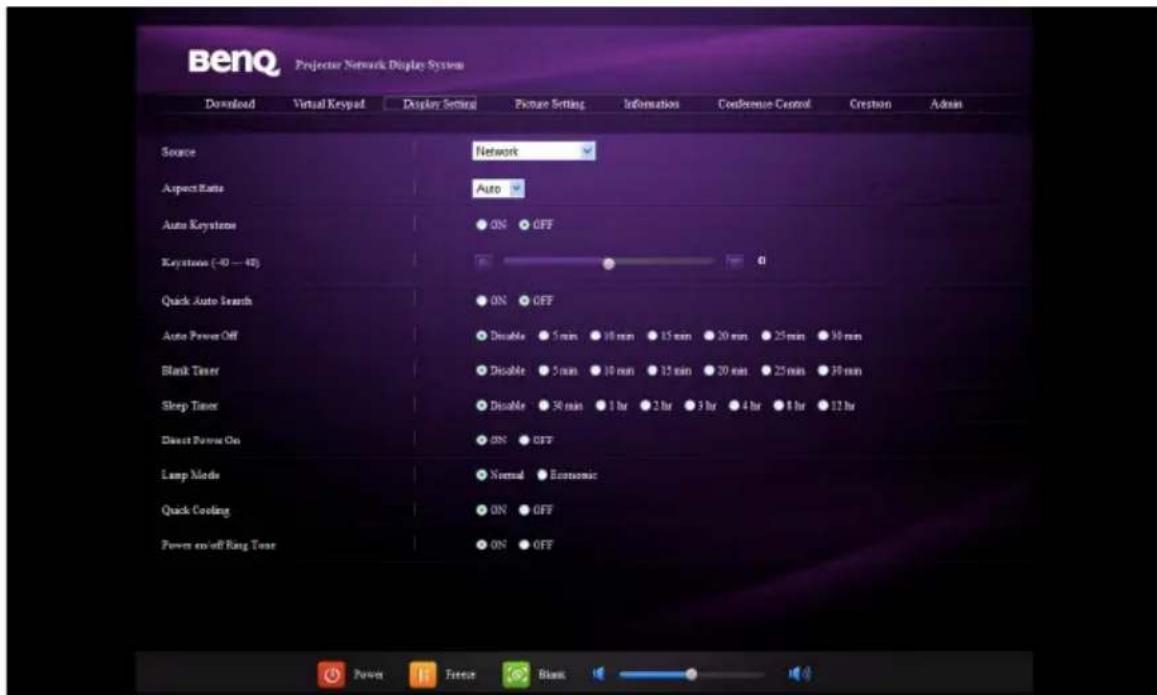The width and height of the screenshot is (1157, 695).
Task: Open the Source dropdown
Action: click(533, 151)
